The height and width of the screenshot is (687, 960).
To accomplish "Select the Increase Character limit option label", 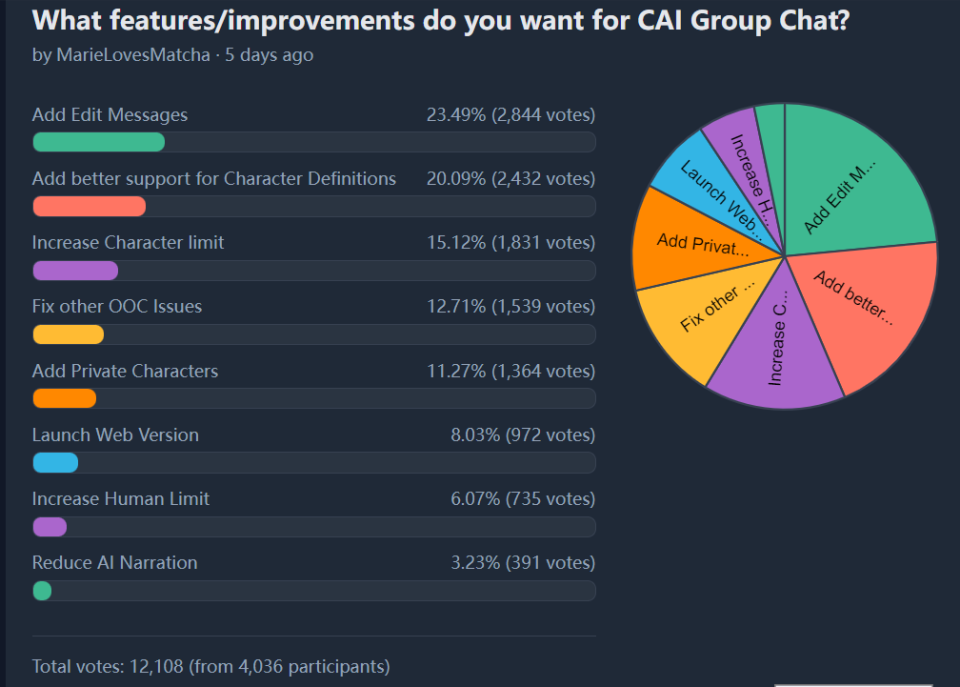I will (x=128, y=242).
